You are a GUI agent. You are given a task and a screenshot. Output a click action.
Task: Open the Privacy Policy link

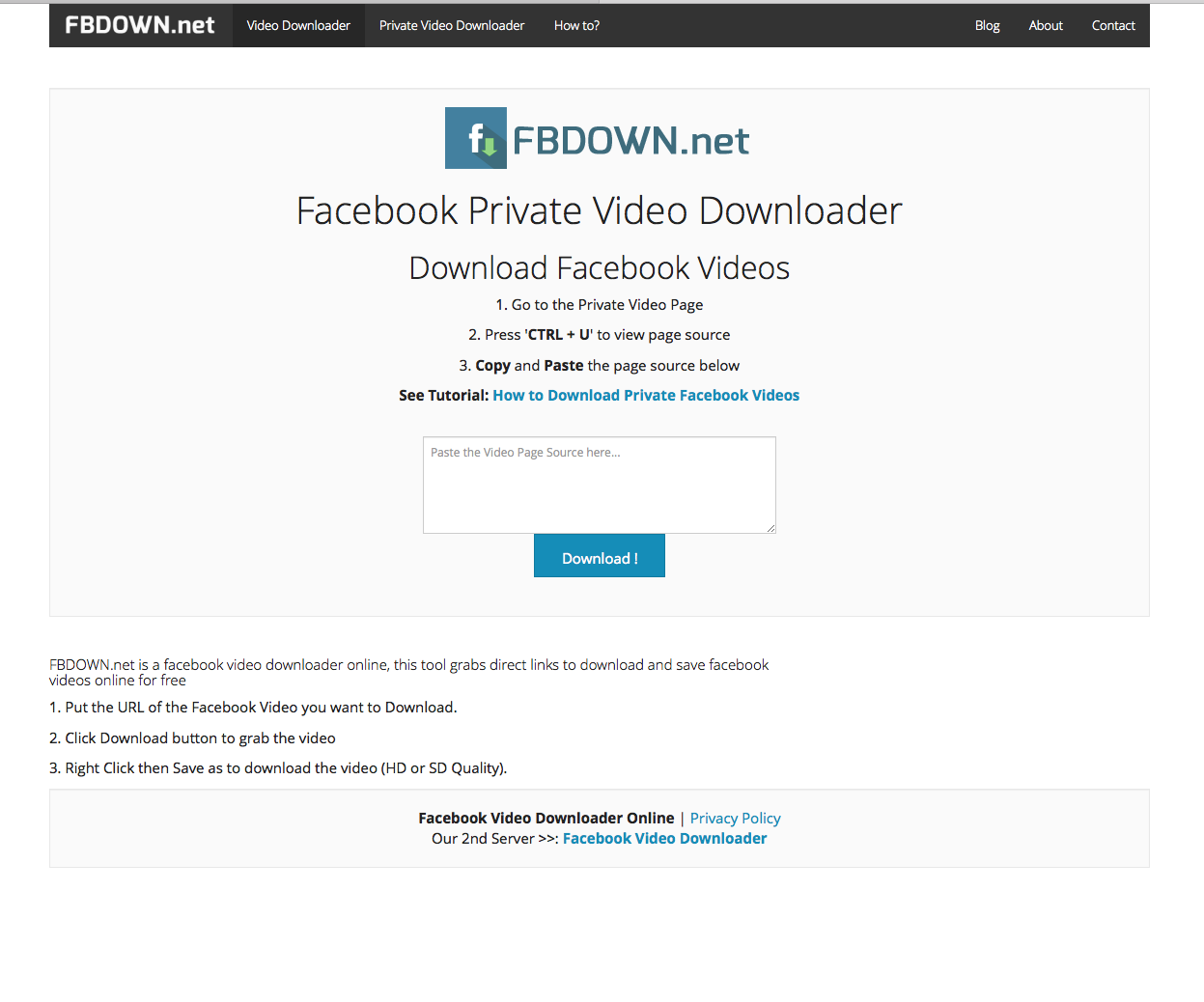(x=735, y=819)
